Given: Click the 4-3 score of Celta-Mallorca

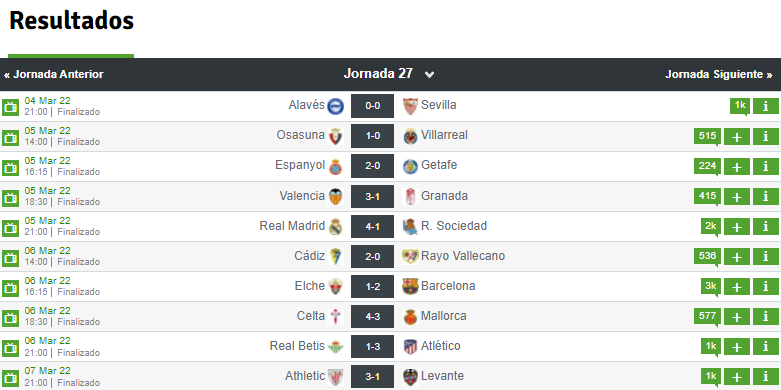Looking at the screenshot, I should pyautogui.click(x=373, y=316).
